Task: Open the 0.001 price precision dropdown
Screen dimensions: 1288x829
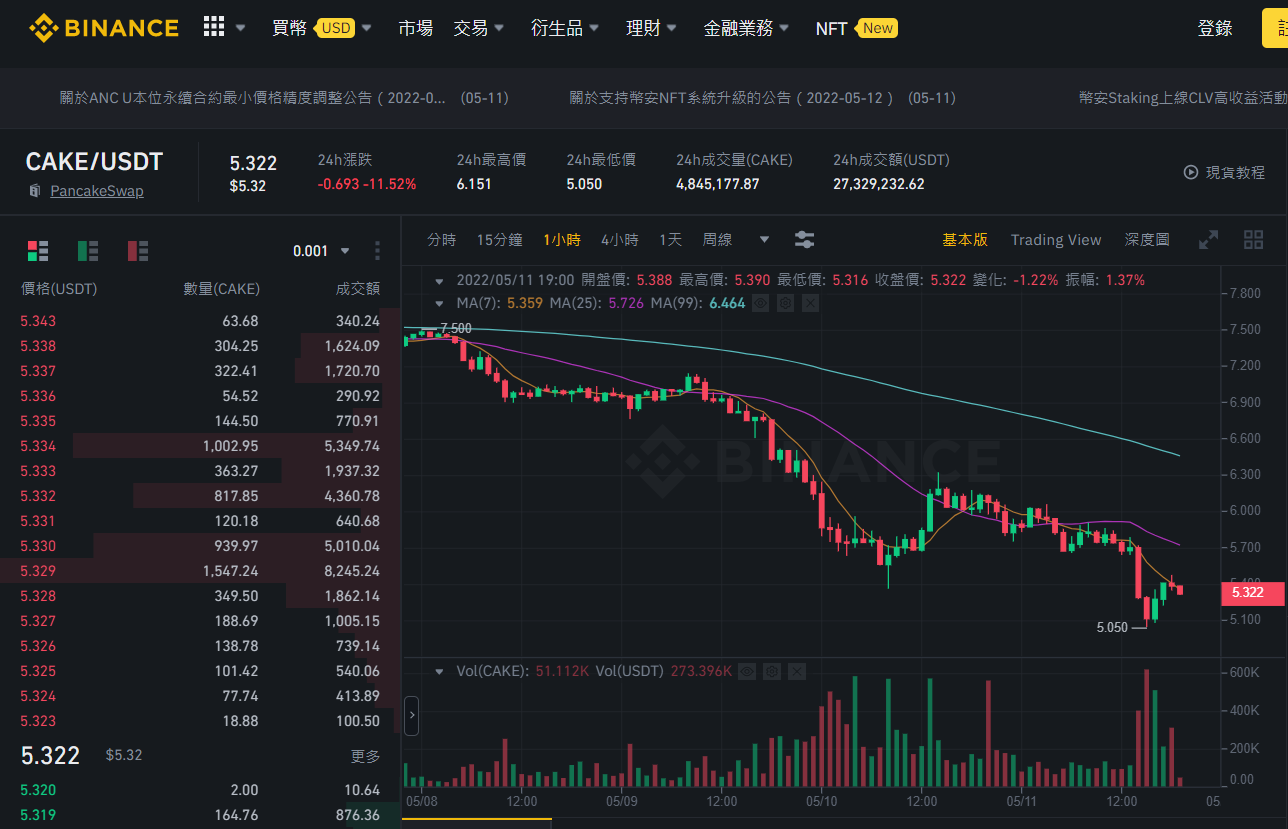Action: [322, 251]
